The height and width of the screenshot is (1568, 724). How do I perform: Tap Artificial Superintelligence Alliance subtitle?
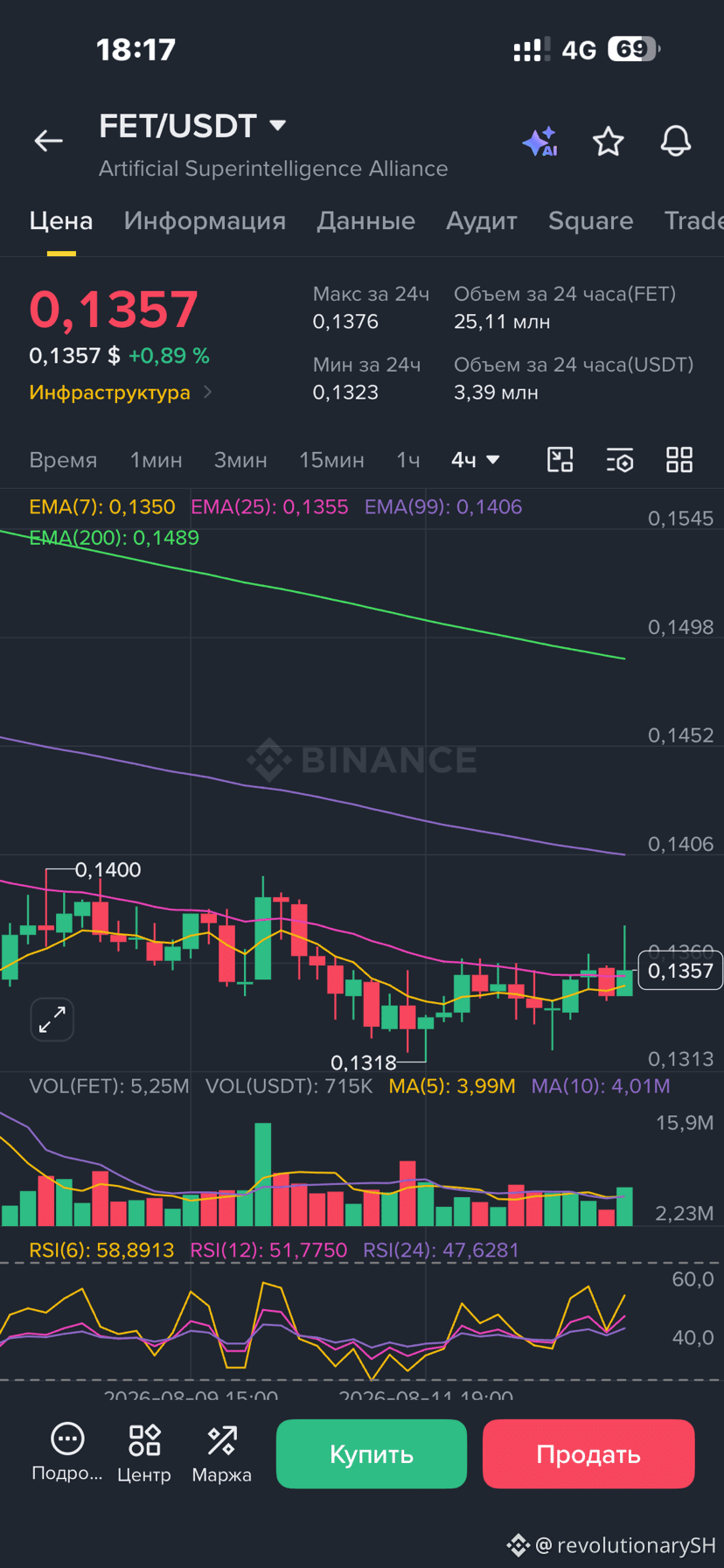point(273,169)
